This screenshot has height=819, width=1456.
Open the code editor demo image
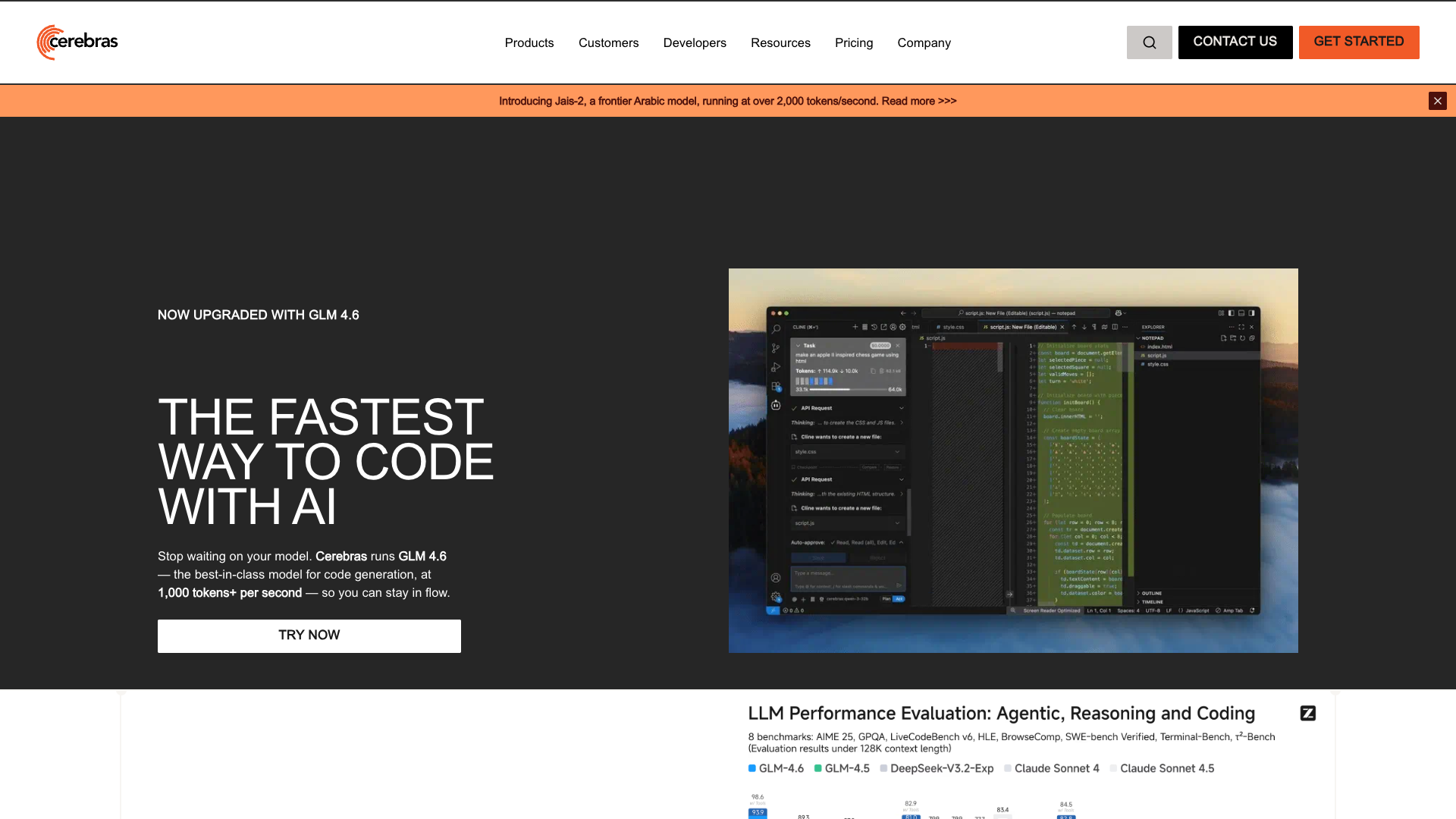pyautogui.click(x=1013, y=460)
